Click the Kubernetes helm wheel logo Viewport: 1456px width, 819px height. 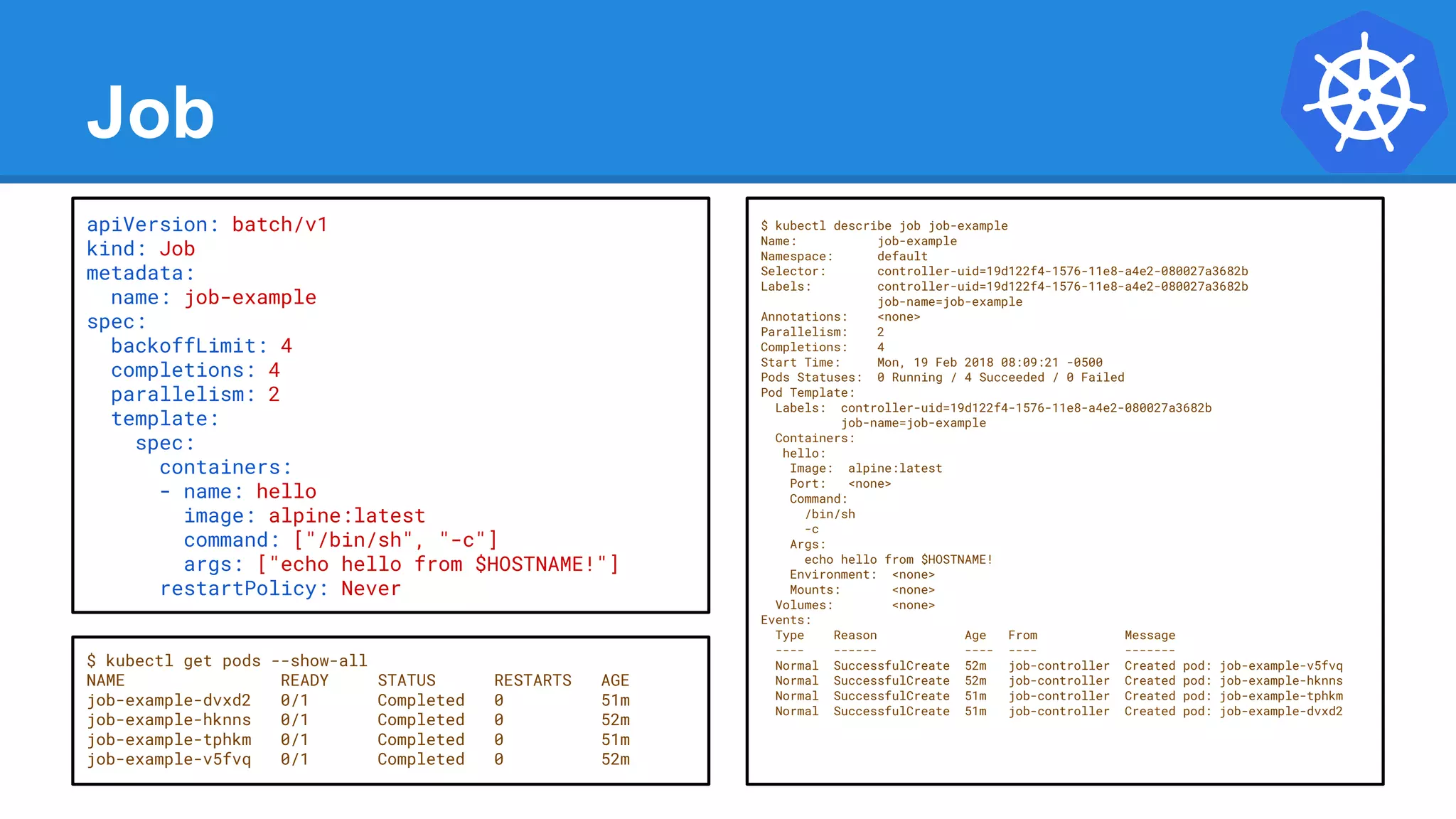[1364, 93]
